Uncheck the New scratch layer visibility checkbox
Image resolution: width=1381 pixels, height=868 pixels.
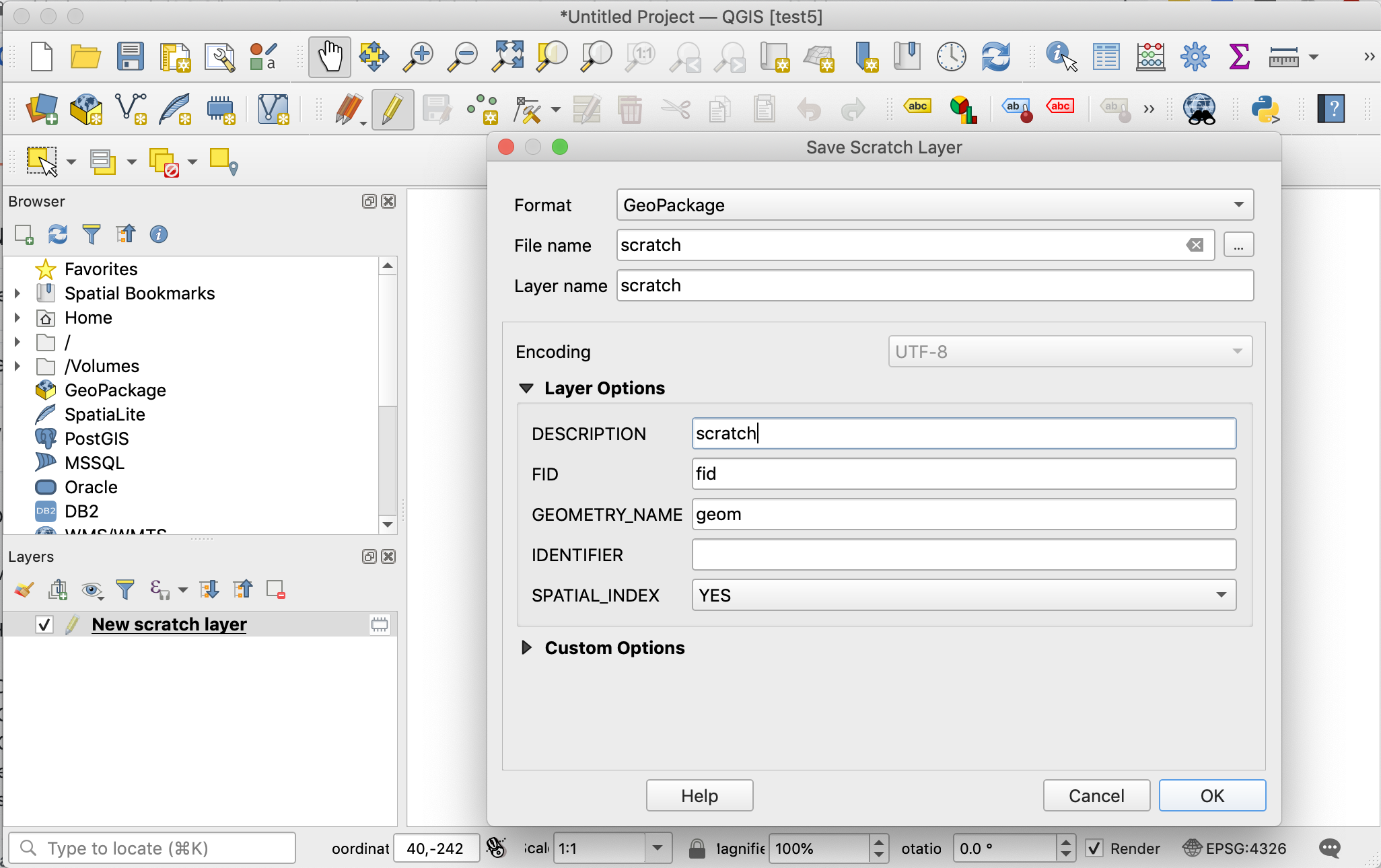[43, 624]
